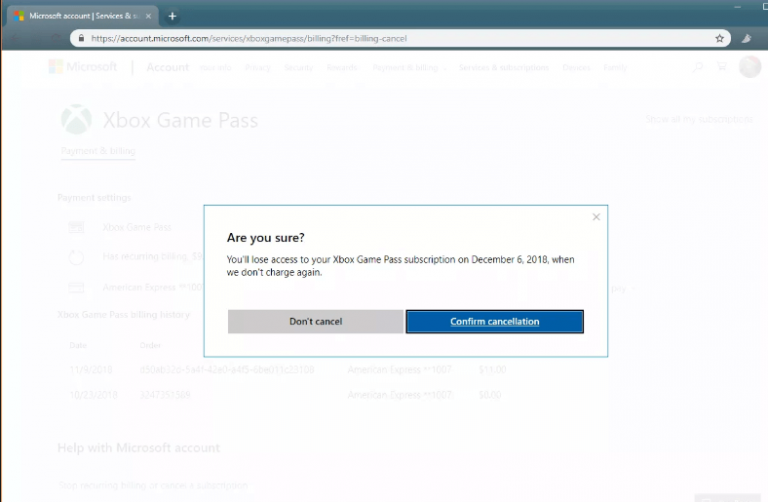Open the Family menu item
The image size is (768, 502).
click(x=615, y=68)
